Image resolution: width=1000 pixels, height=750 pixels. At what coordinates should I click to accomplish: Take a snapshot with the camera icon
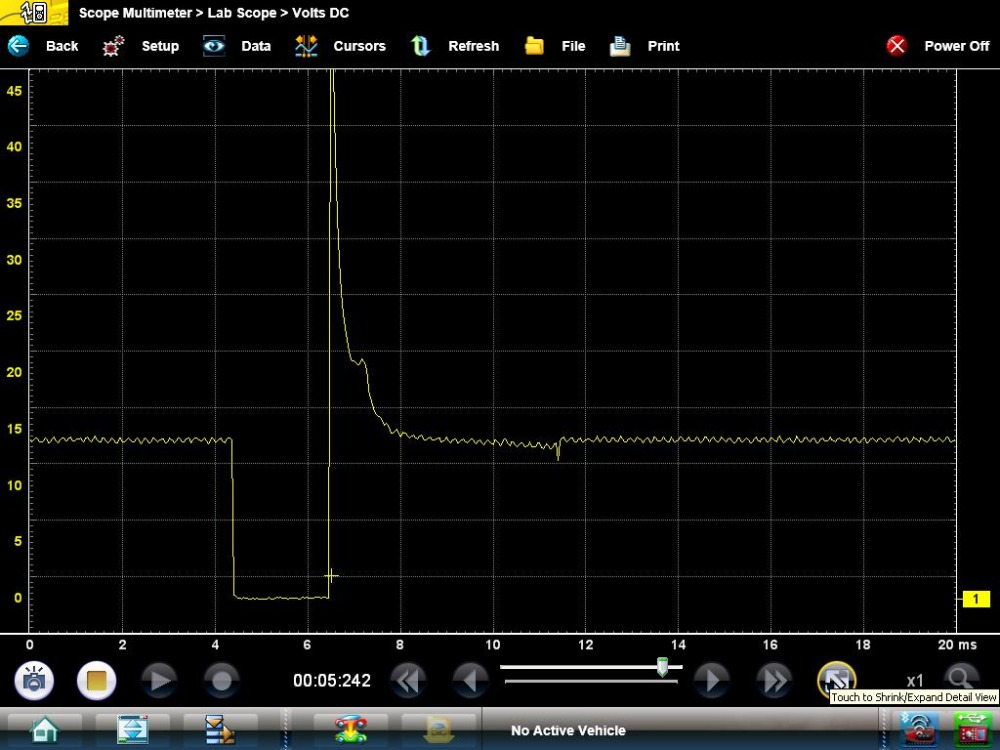pos(34,681)
